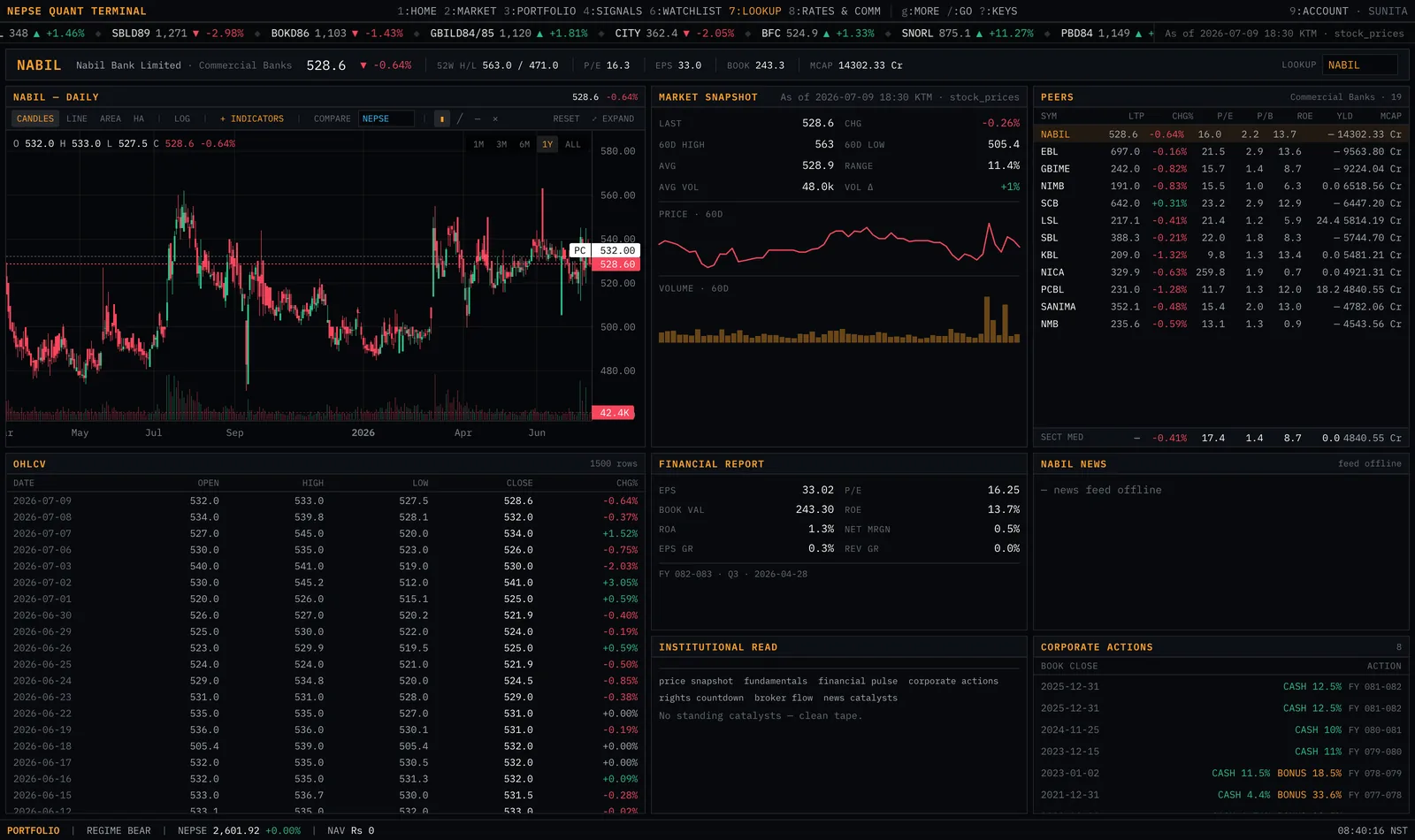Image resolution: width=1415 pixels, height=840 pixels.
Task: Click the 'broker flow' tag
Action: [784, 698]
